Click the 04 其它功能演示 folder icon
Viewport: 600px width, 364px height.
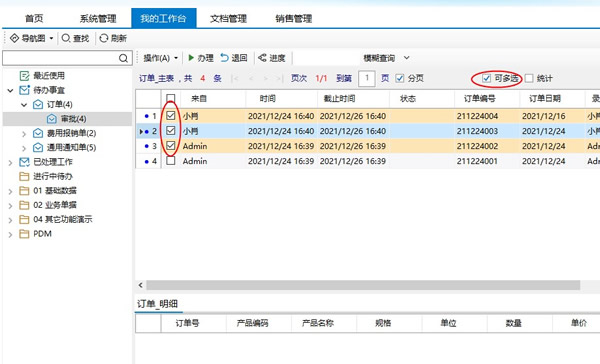pos(24,219)
